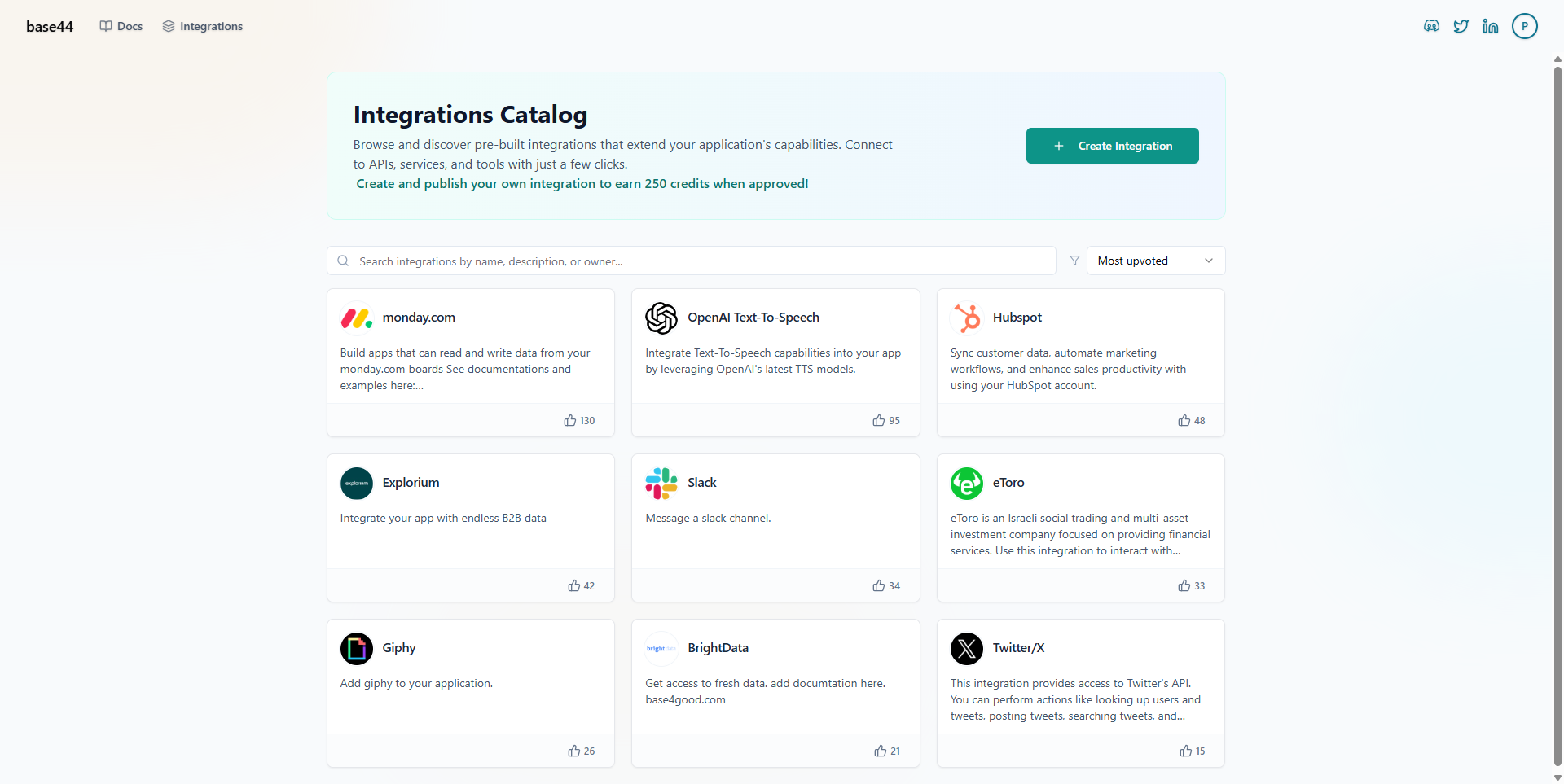Go to base44 home logo
The width and height of the screenshot is (1564, 784).
[x=50, y=26]
